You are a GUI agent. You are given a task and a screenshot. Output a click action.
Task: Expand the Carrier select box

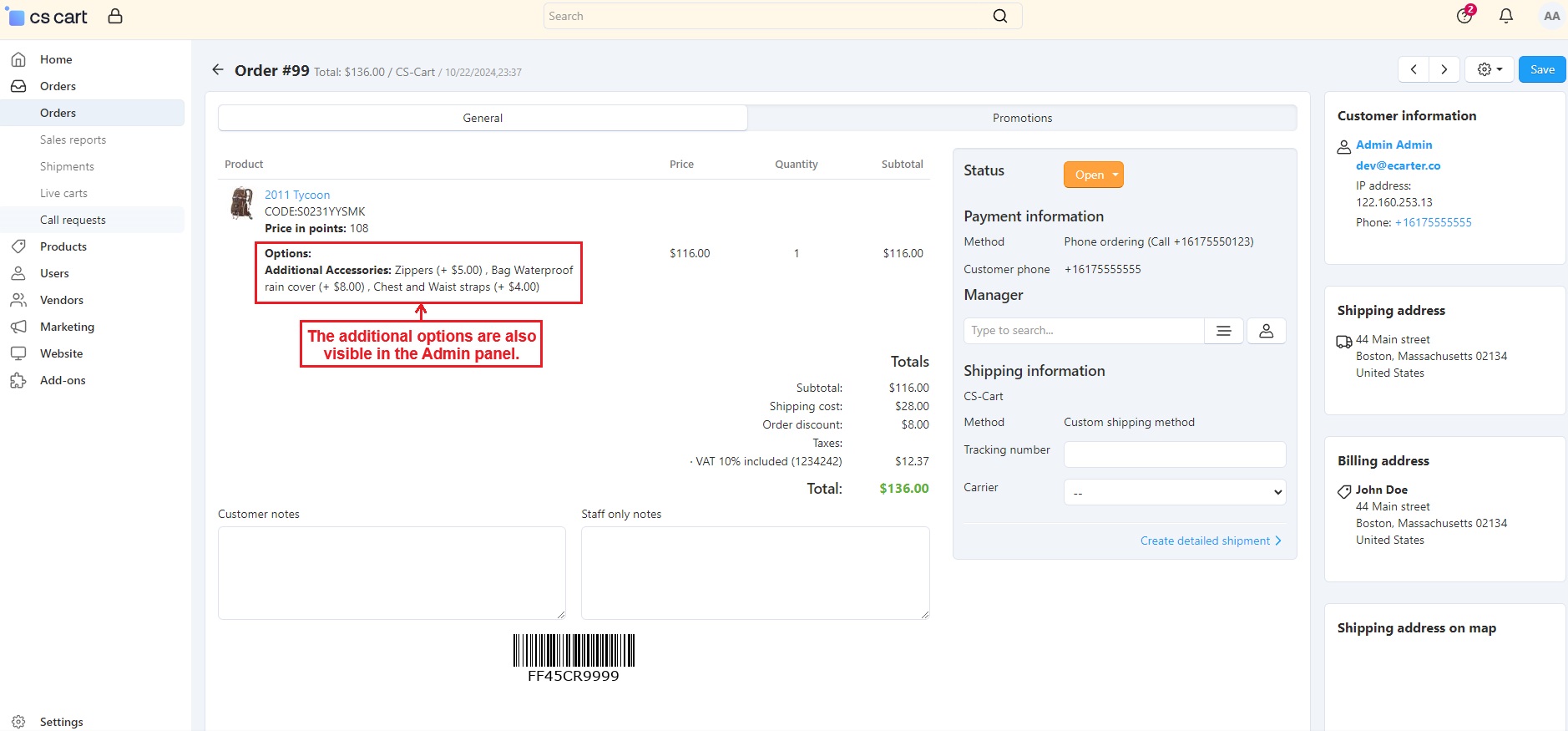(x=1175, y=492)
